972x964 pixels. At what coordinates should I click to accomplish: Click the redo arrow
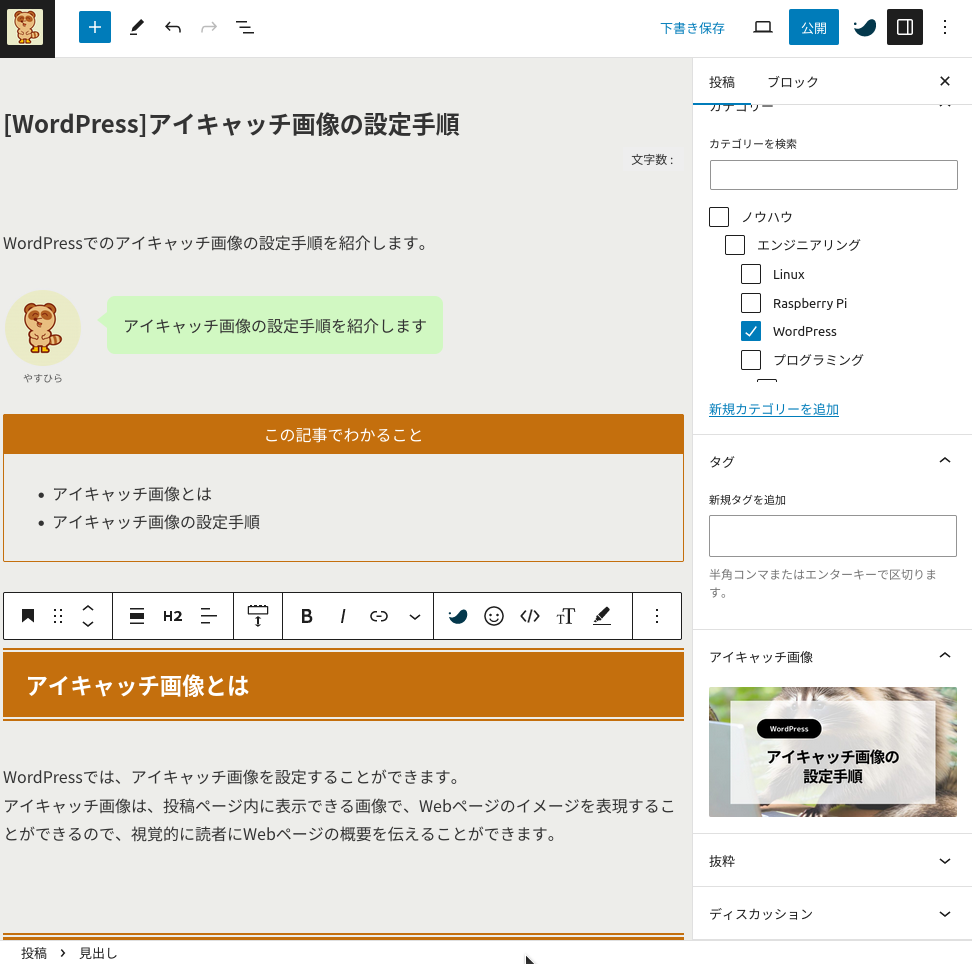coord(209,27)
